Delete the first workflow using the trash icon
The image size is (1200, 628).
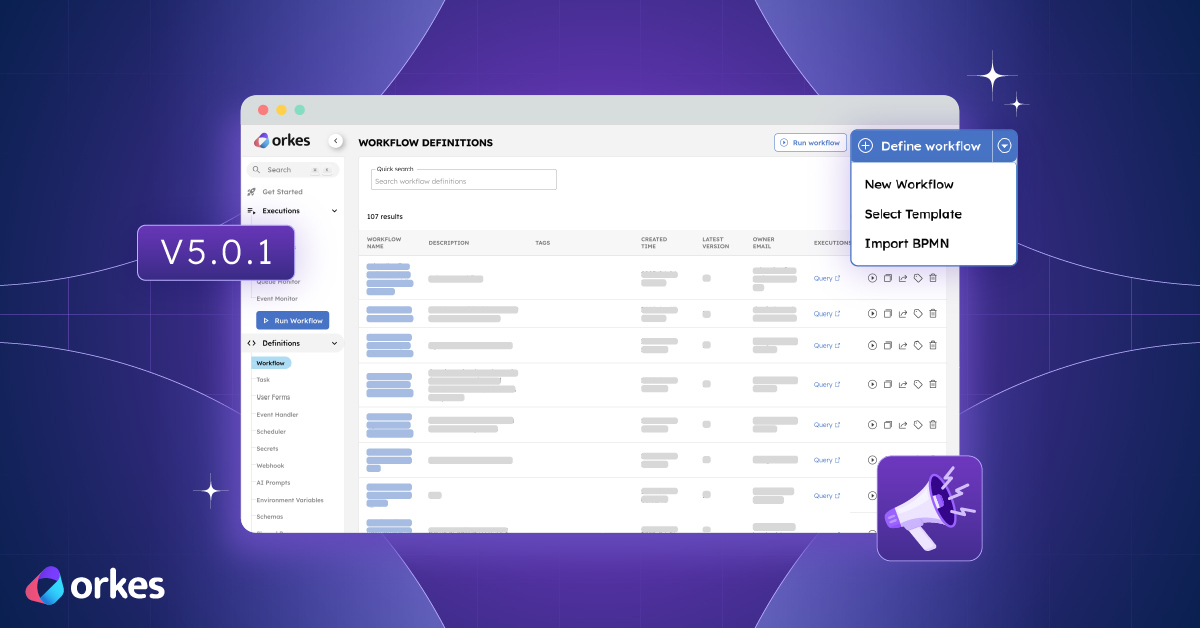tap(933, 278)
